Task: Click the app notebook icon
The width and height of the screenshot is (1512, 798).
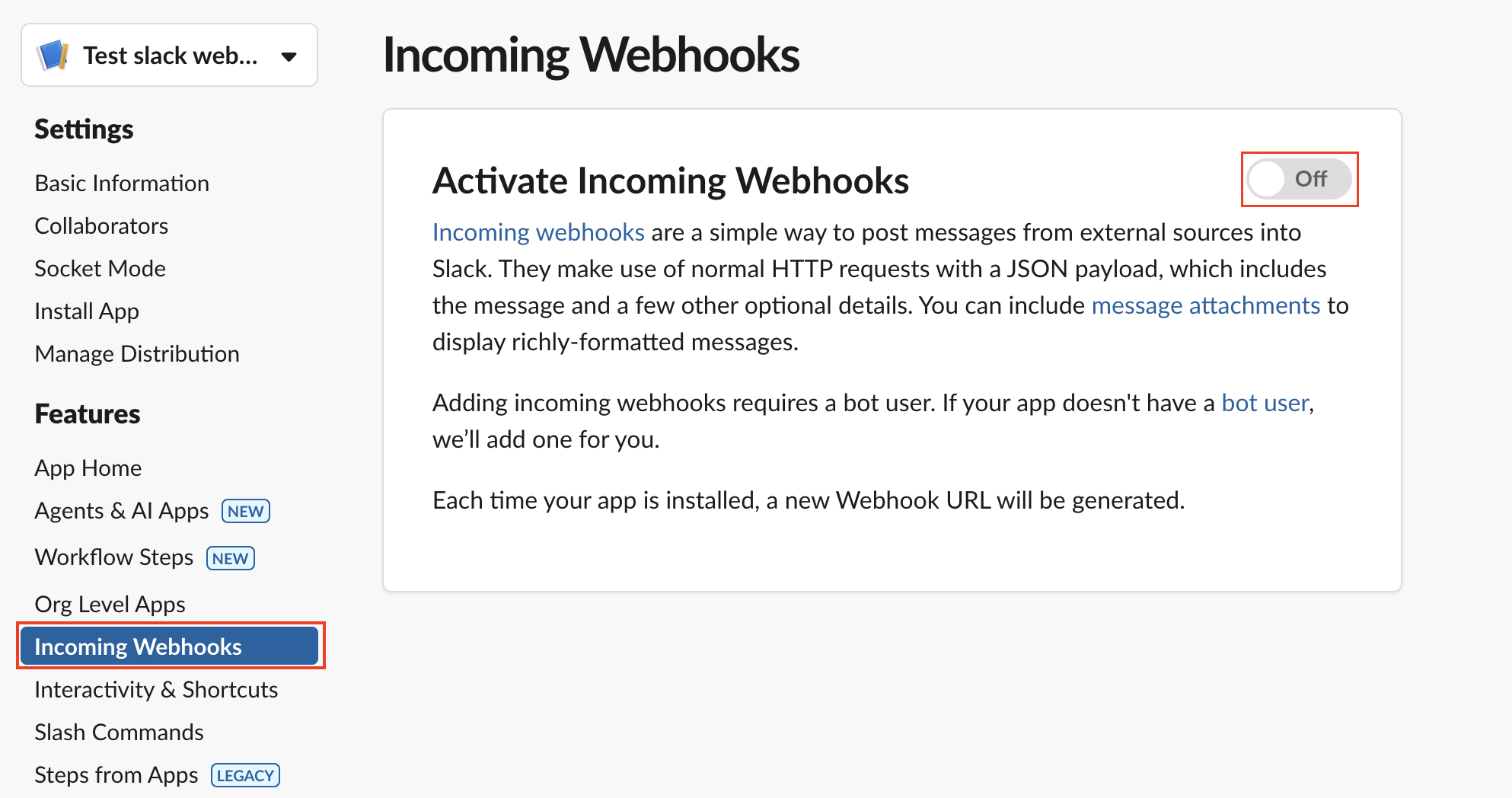Action: pos(53,56)
